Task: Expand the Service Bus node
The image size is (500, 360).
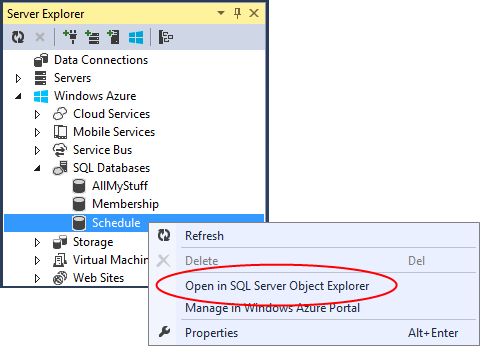Action: 37,150
